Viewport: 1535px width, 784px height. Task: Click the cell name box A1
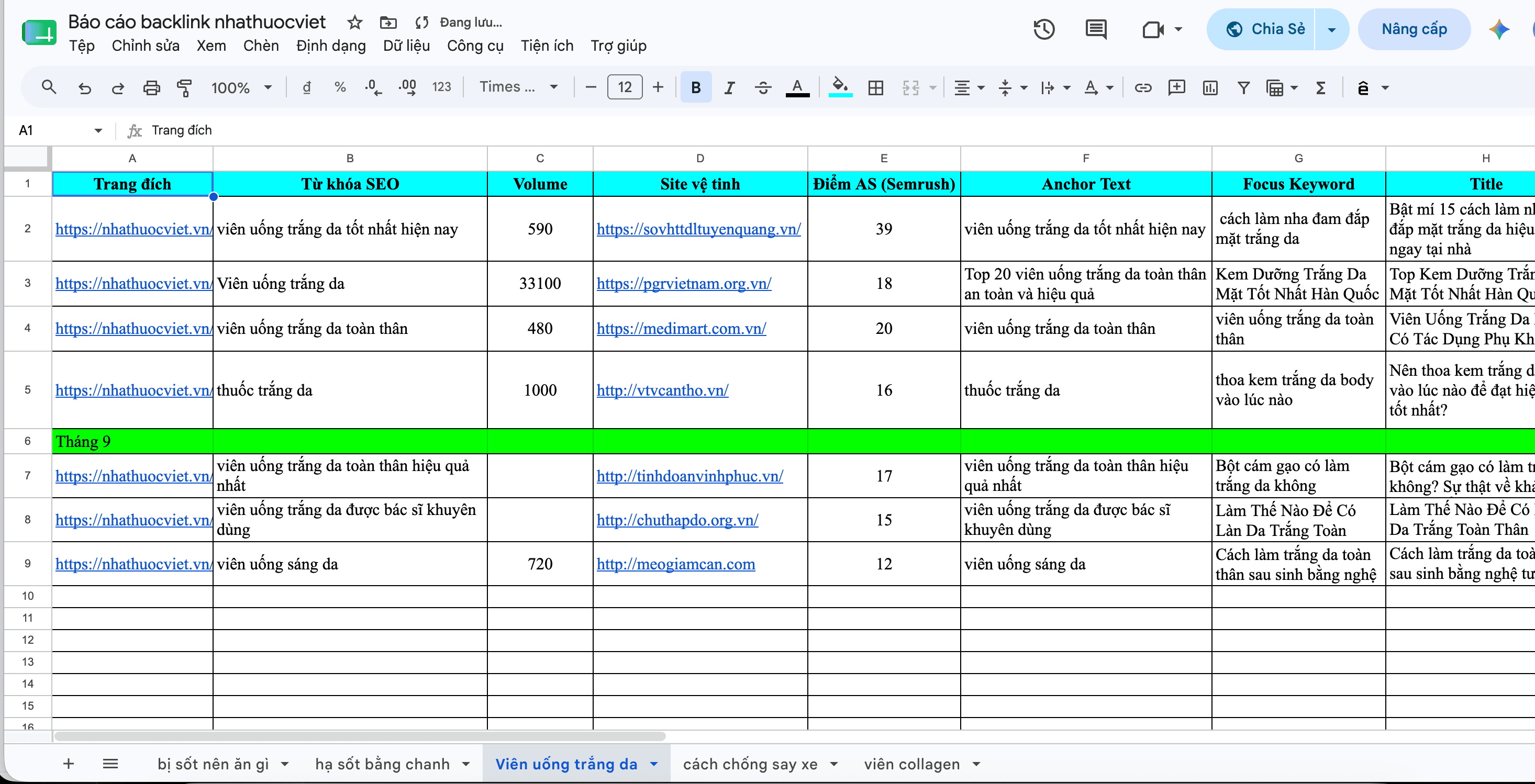(60, 130)
